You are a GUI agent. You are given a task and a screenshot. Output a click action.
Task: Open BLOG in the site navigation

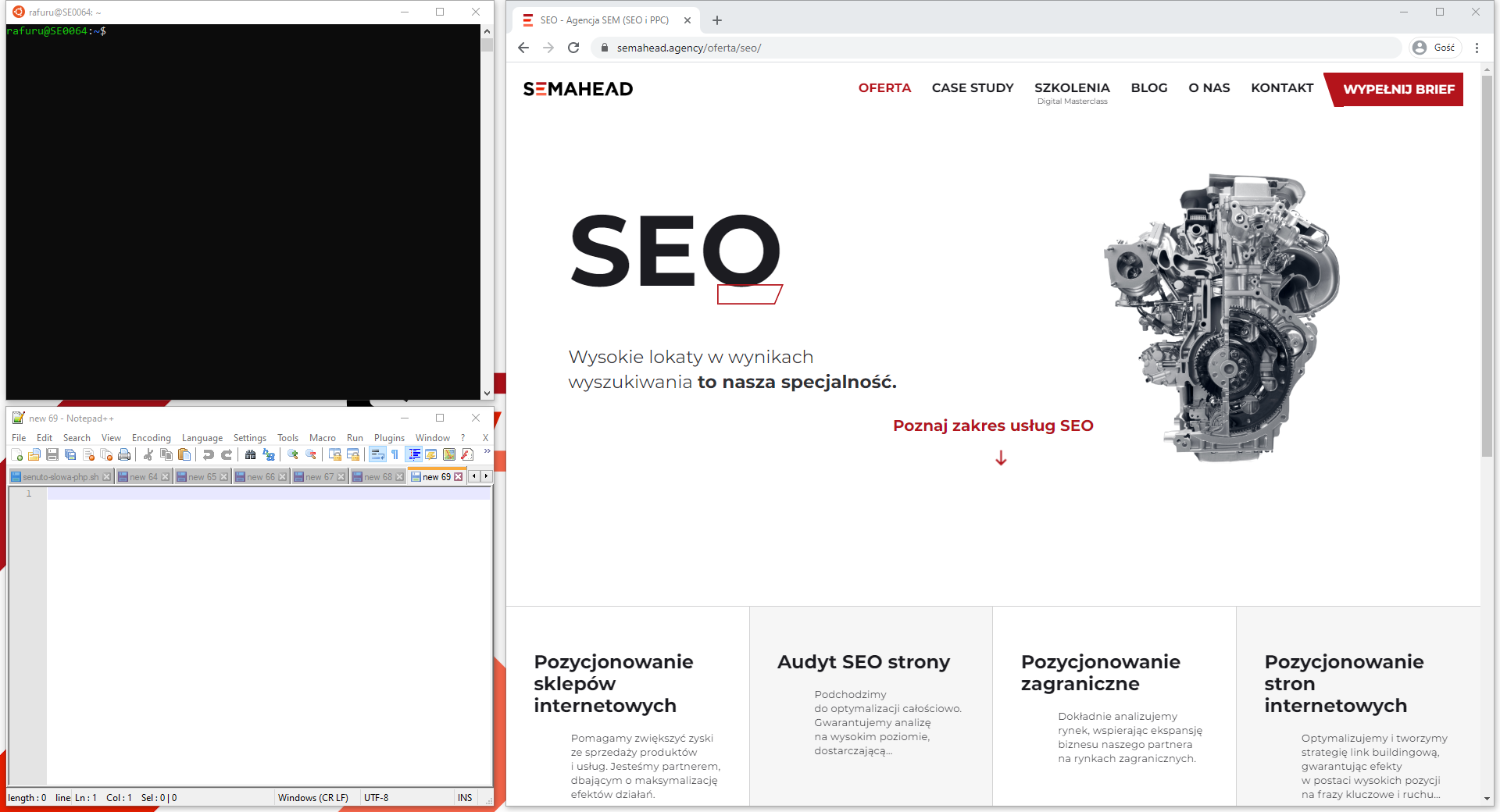1149,88
